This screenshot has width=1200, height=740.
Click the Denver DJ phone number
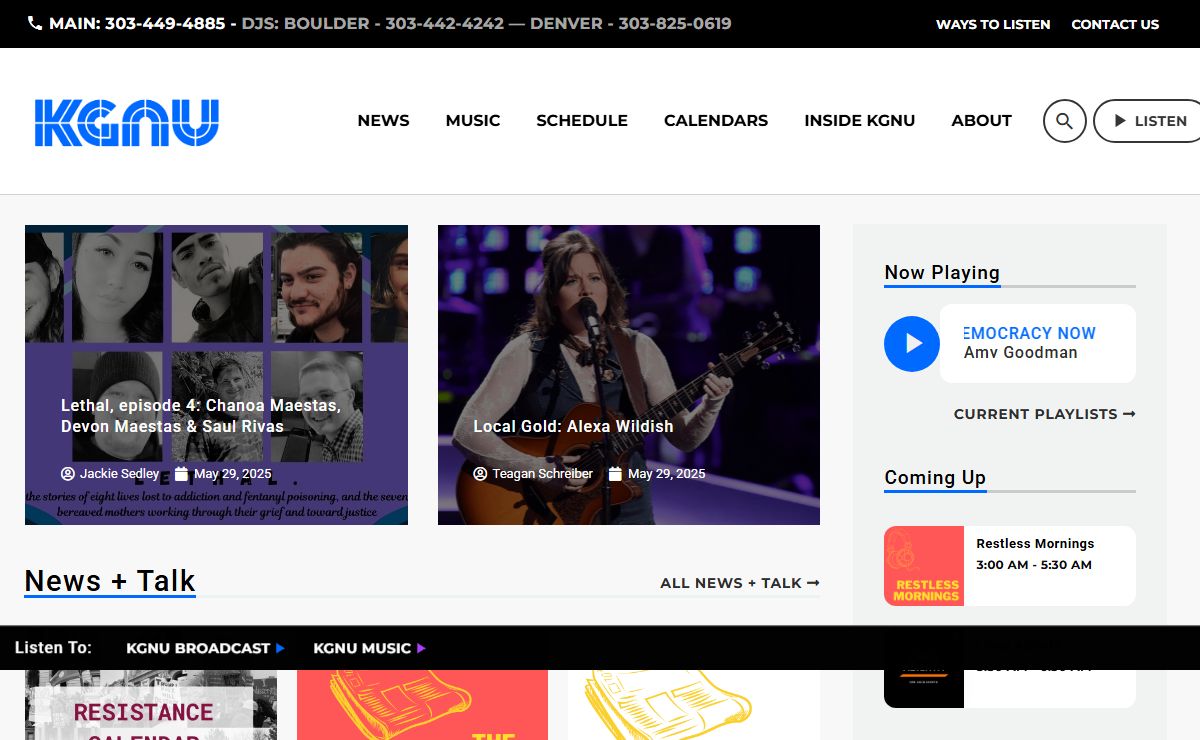[x=675, y=23]
